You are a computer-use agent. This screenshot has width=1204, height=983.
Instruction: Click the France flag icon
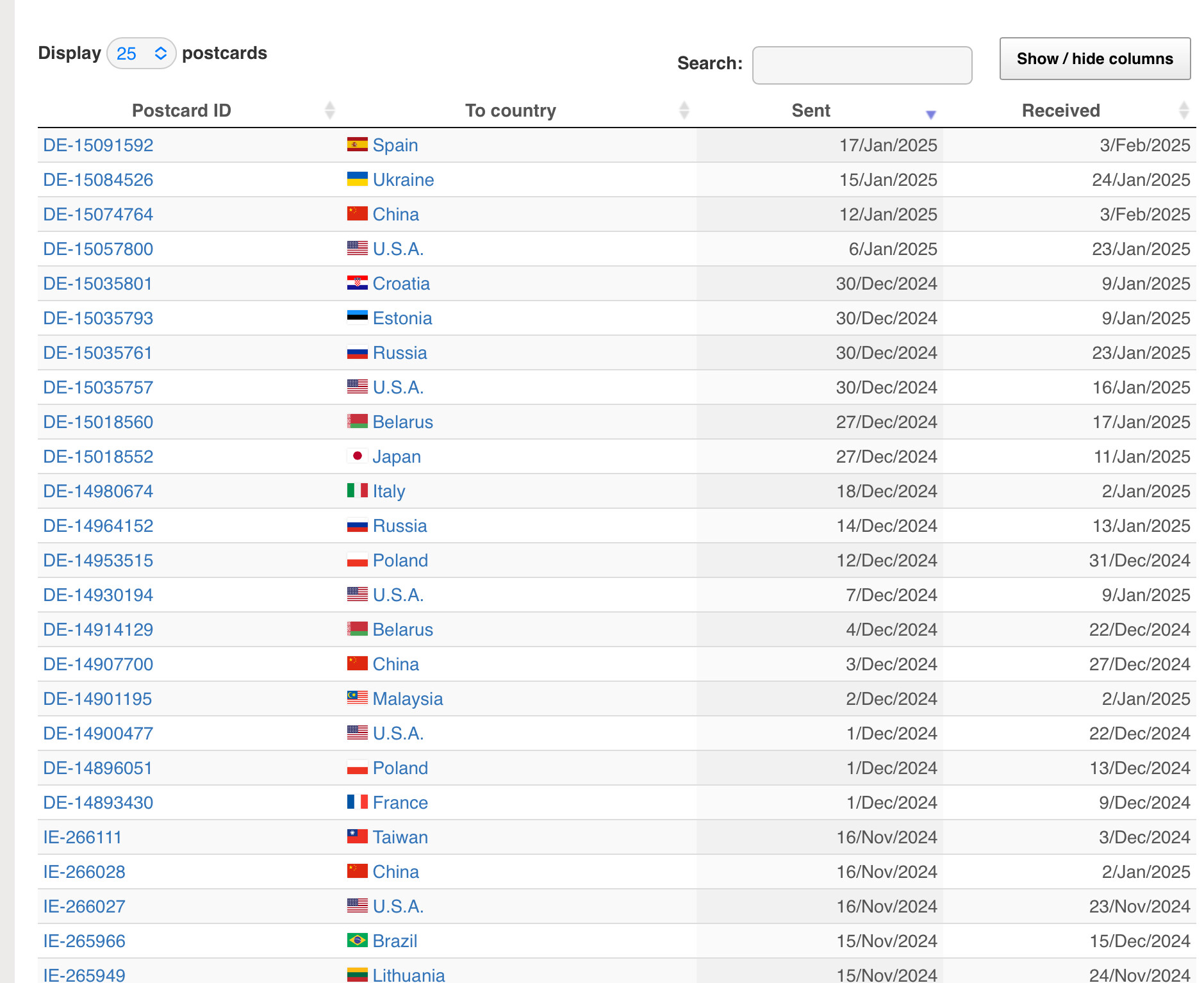358,802
